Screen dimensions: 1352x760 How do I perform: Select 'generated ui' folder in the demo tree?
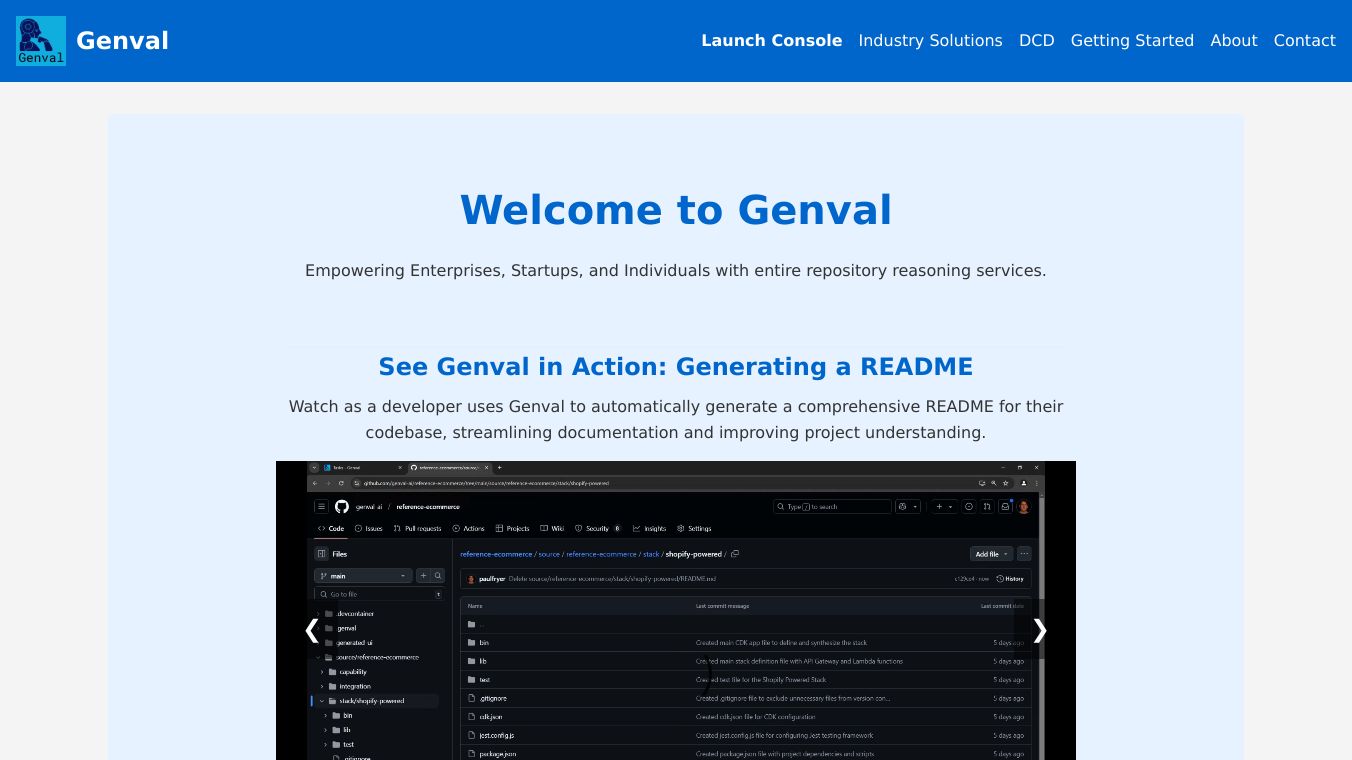354,643
